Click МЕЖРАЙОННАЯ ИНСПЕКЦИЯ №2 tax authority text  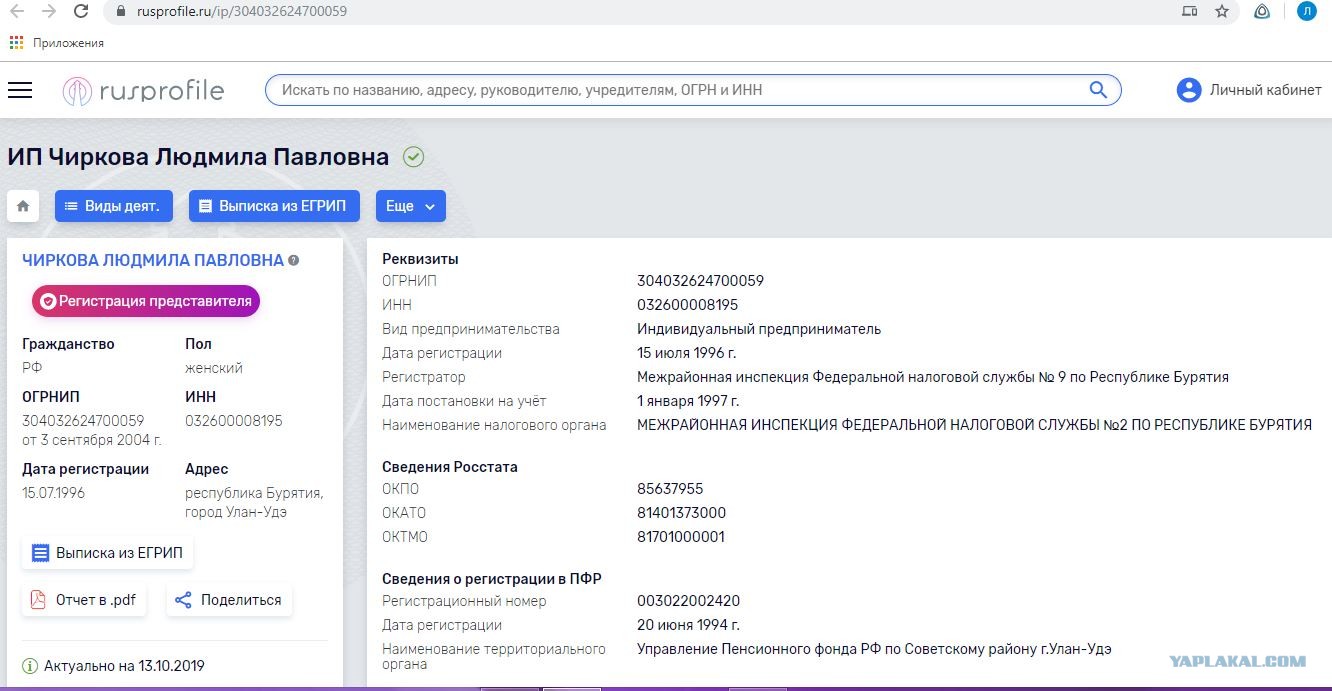click(x=974, y=425)
